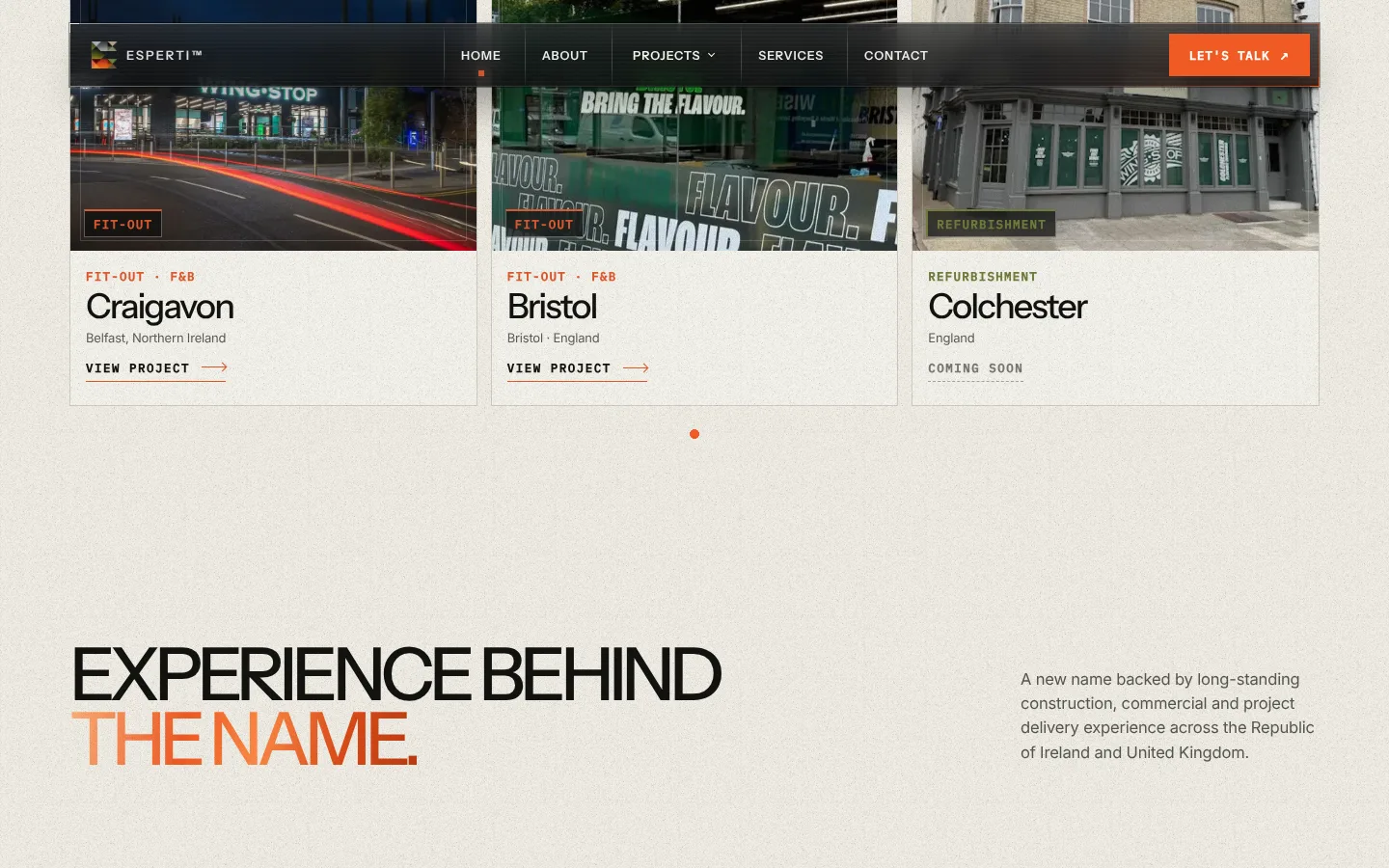This screenshot has width=1389, height=868.
Task: Click the Esperti brand name text
Action: (164, 55)
